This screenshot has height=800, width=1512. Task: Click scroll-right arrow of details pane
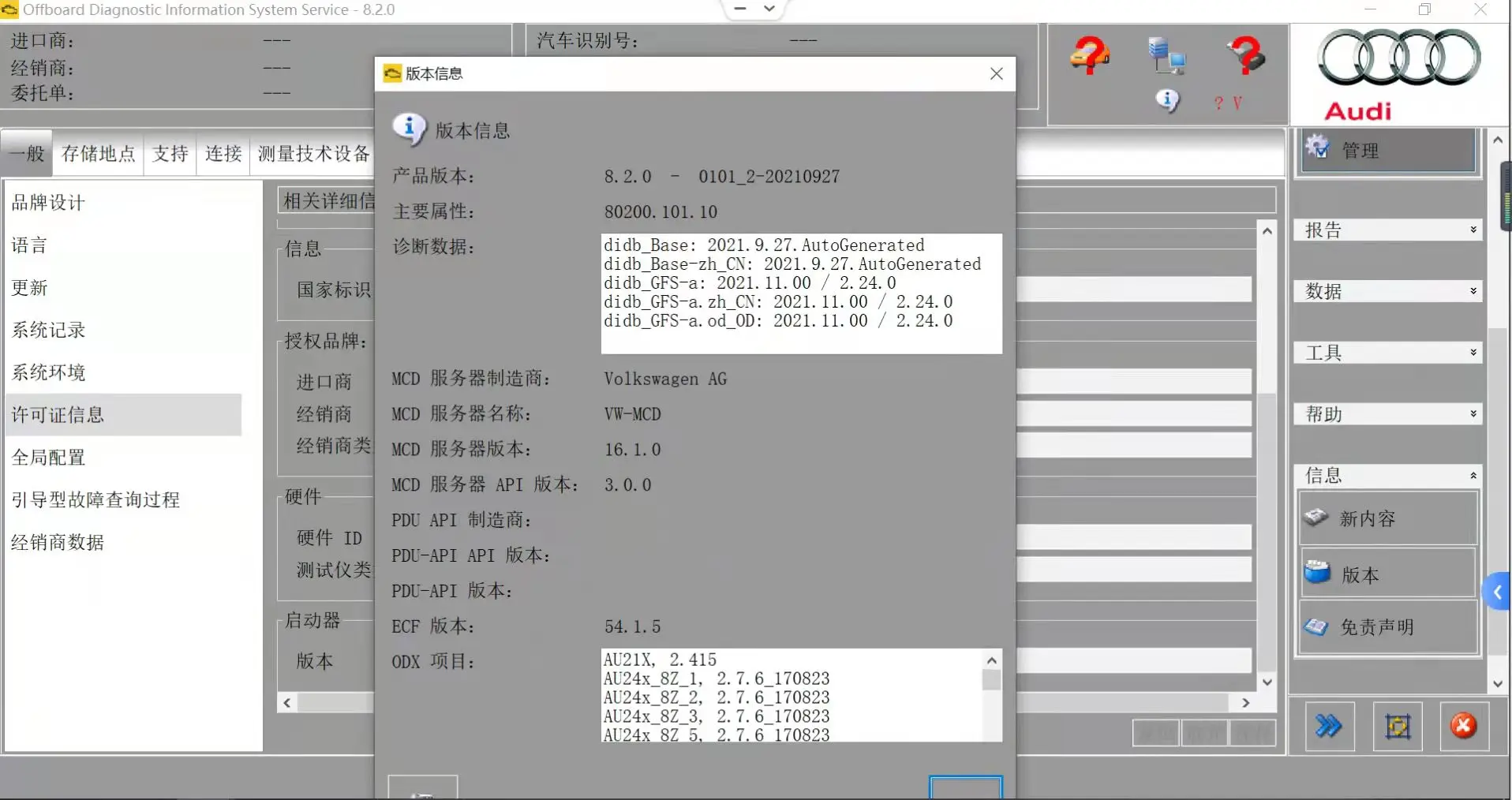(1245, 703)
